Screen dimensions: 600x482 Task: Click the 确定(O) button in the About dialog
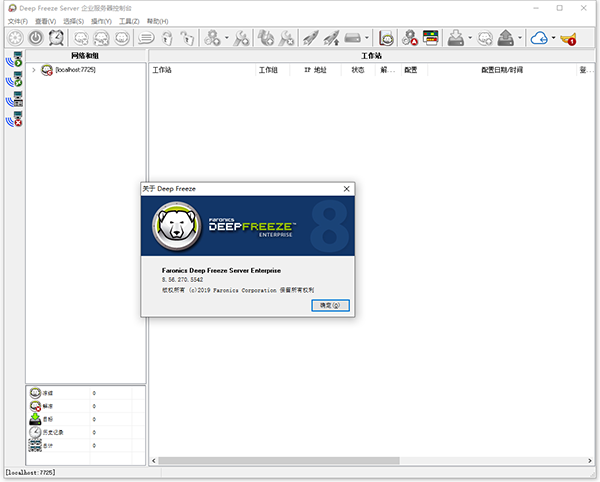(330, 305)
